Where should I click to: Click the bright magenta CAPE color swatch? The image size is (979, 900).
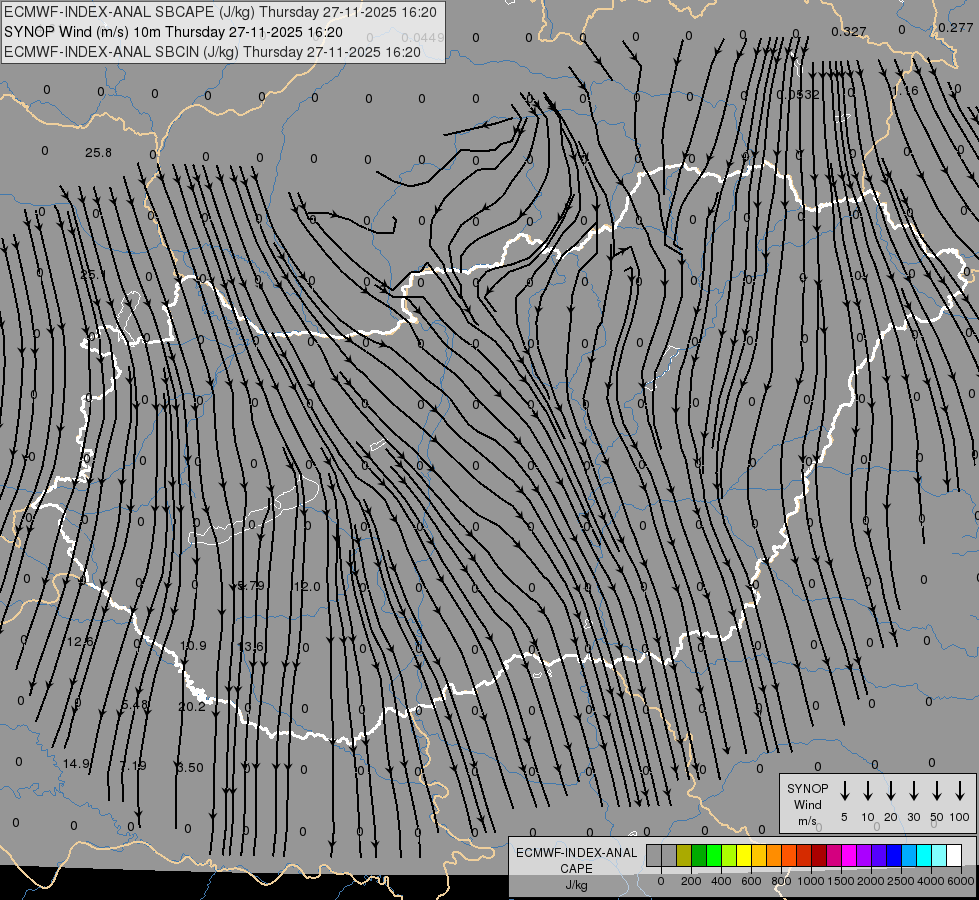[x=849, y=855]
